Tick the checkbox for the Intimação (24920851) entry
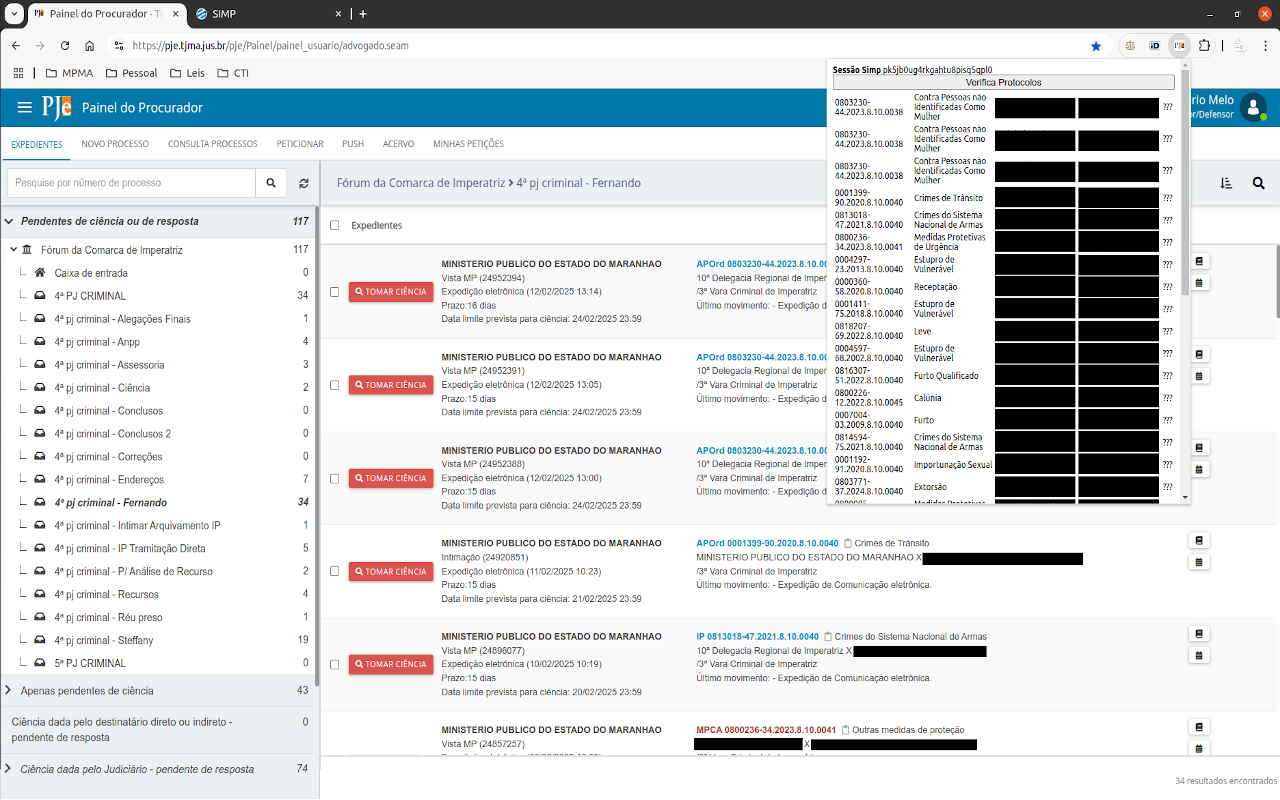Screen dimensions: 1280x800 click(335, 571)
